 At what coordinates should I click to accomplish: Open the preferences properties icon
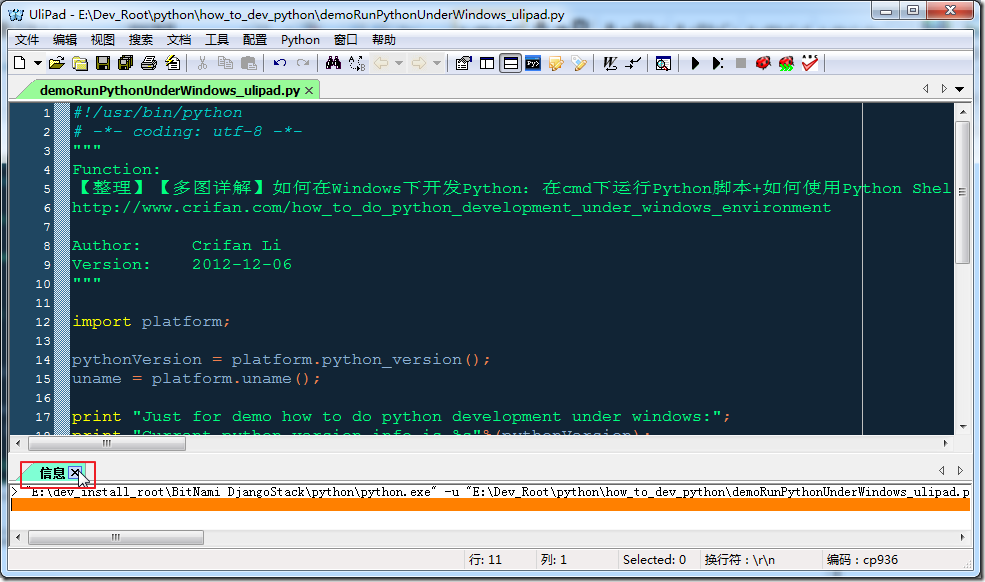click(x=464, y=63)
